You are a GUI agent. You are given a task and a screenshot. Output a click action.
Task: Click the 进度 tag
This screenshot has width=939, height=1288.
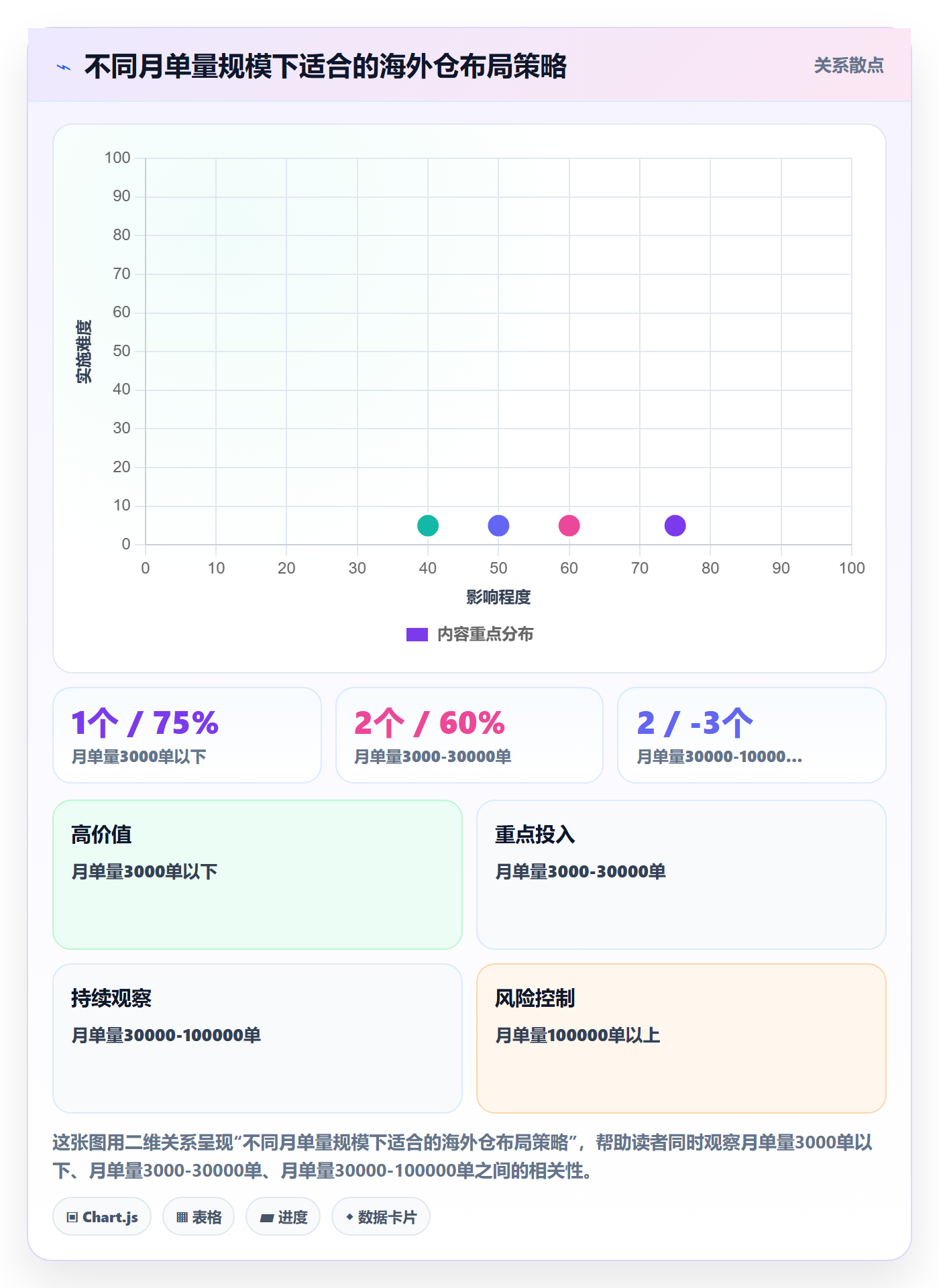click(283, 1217)
